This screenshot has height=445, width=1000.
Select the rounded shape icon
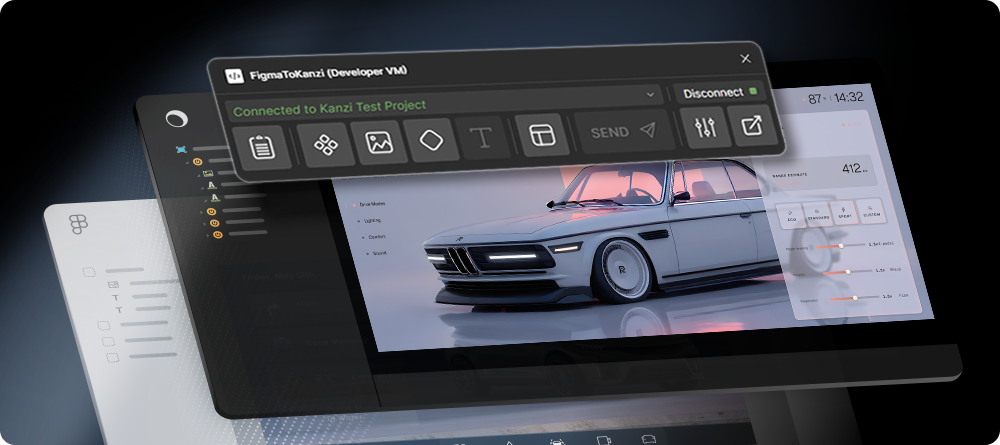[x=431, y=139]
